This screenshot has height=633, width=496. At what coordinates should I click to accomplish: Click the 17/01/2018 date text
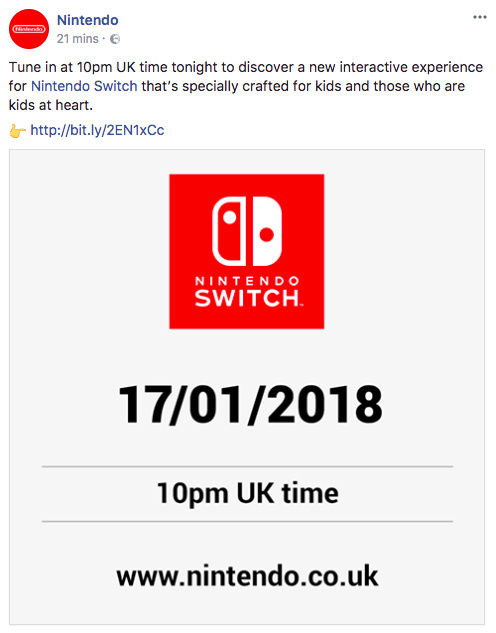250,405
